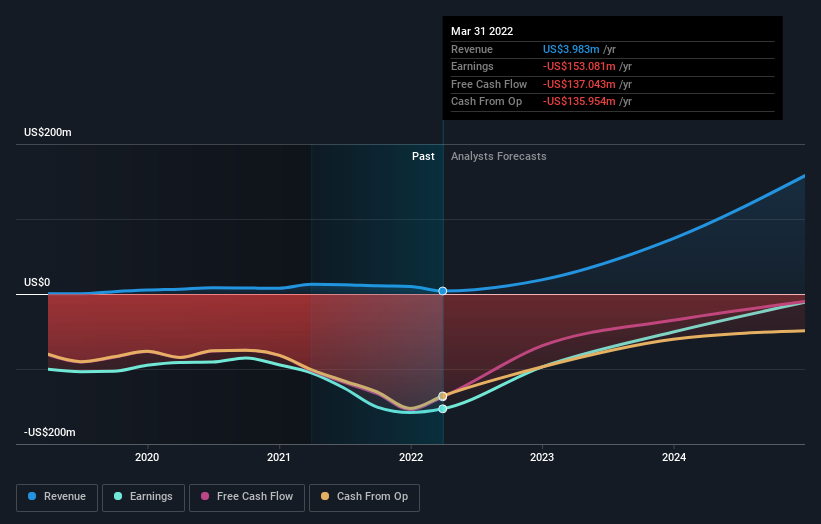The height and width of the screenshot is (524, 821).
Task: Click the Earnings value in tooltip
Action: point(579,66)
